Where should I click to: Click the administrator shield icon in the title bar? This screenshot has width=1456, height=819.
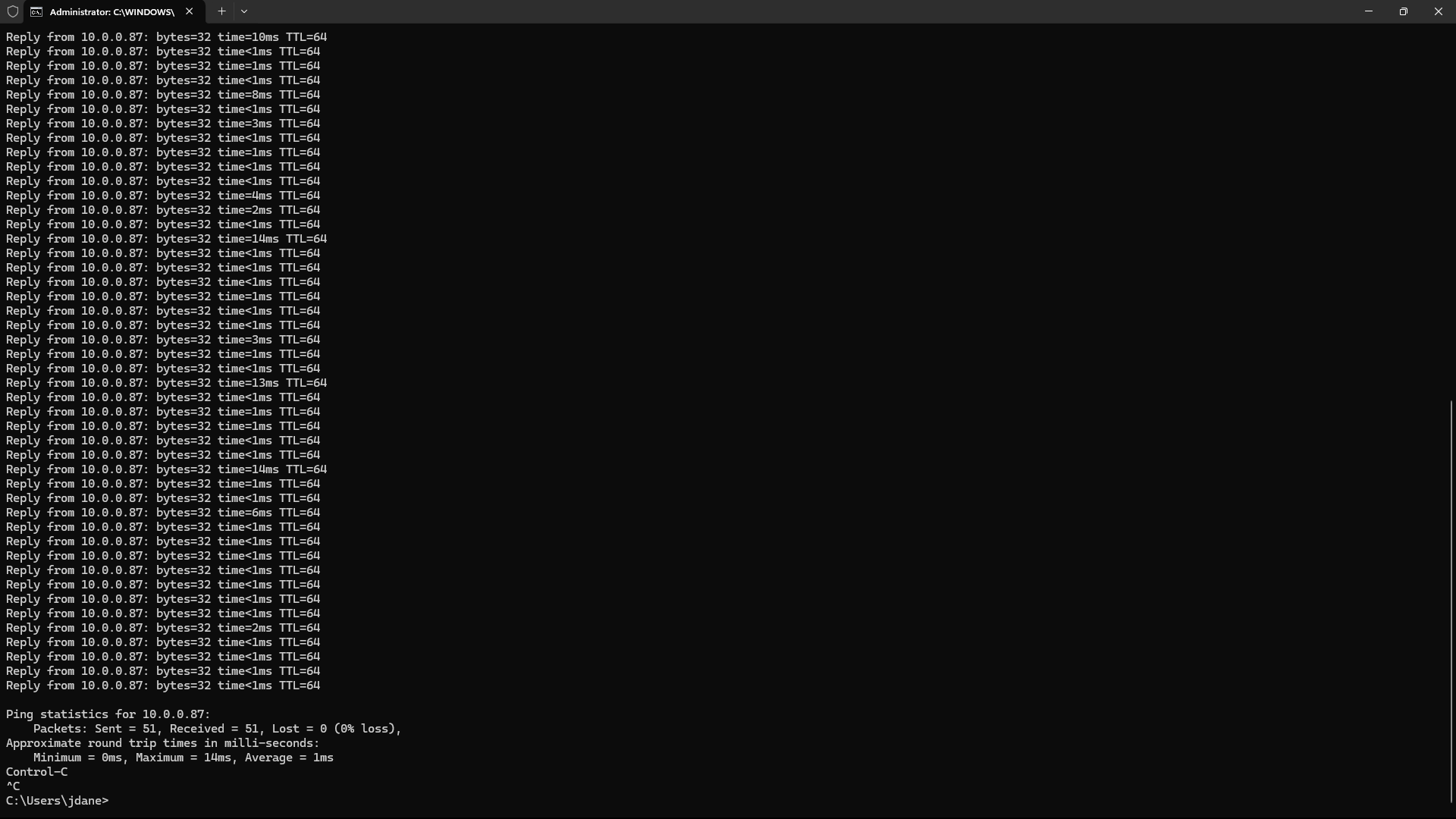12,11
